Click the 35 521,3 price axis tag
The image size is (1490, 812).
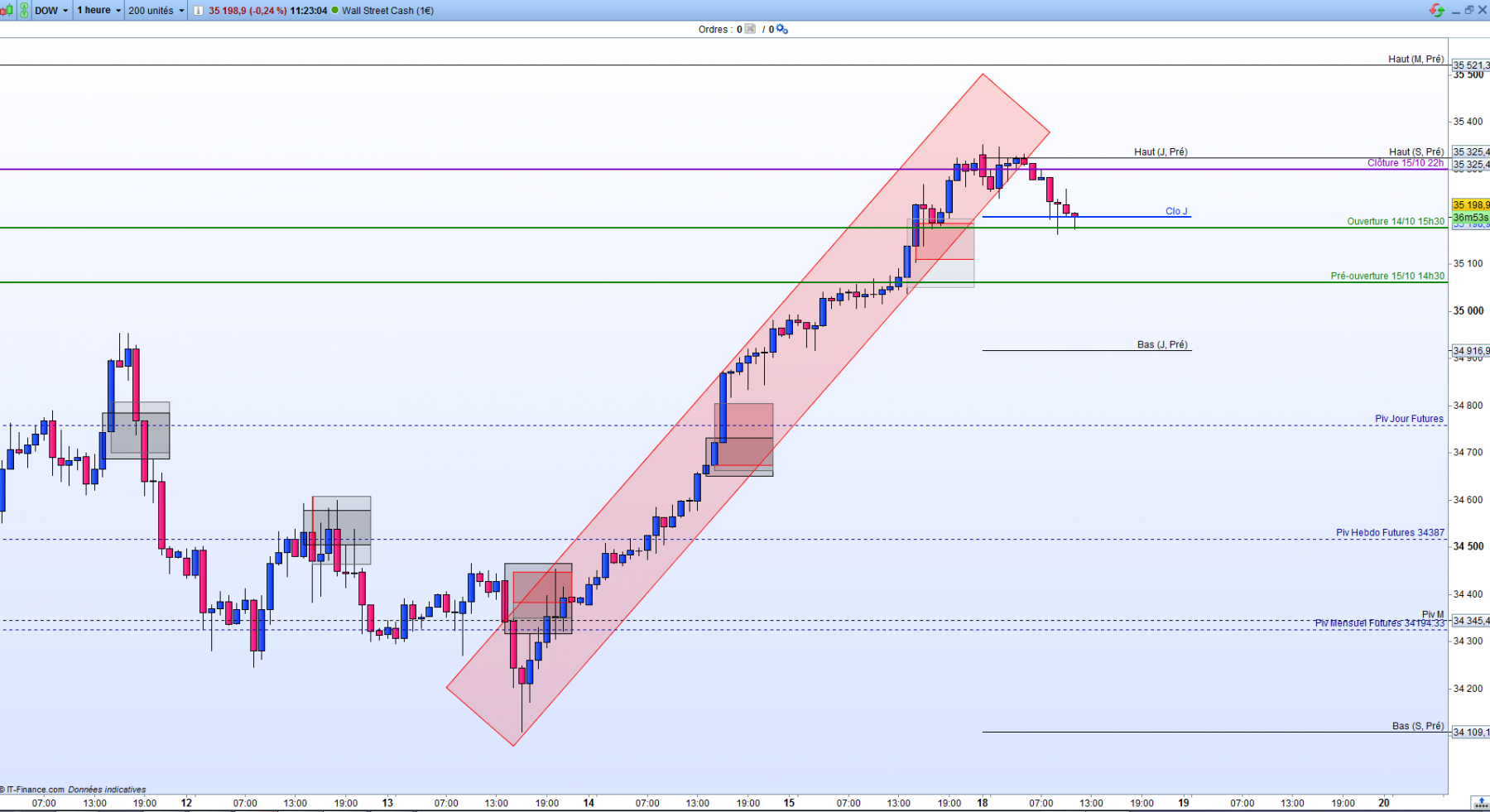tap(1471, 65)
